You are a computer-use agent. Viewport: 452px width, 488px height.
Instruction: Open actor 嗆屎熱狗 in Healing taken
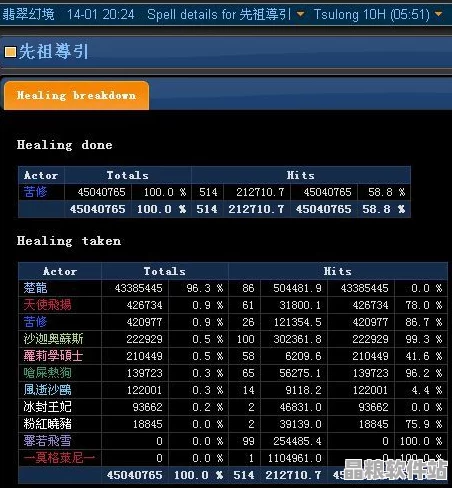tap(47, 373)
